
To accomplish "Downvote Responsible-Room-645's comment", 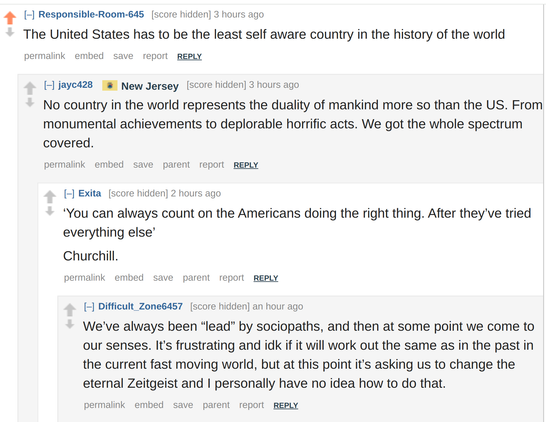I will pos(10,32).
